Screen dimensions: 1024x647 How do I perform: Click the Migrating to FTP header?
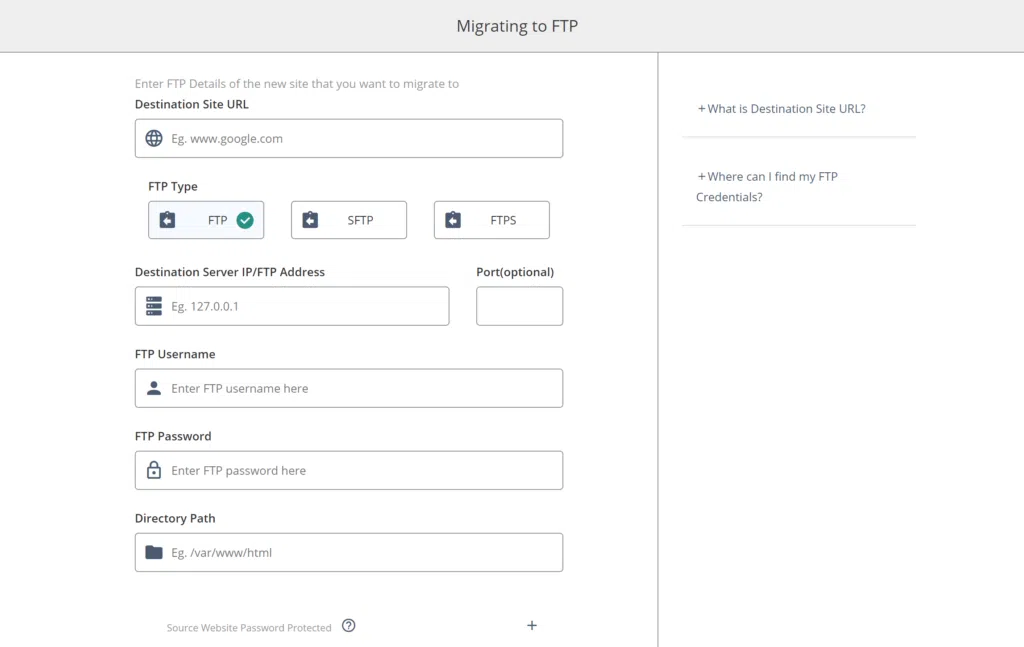tap(516, 26)
